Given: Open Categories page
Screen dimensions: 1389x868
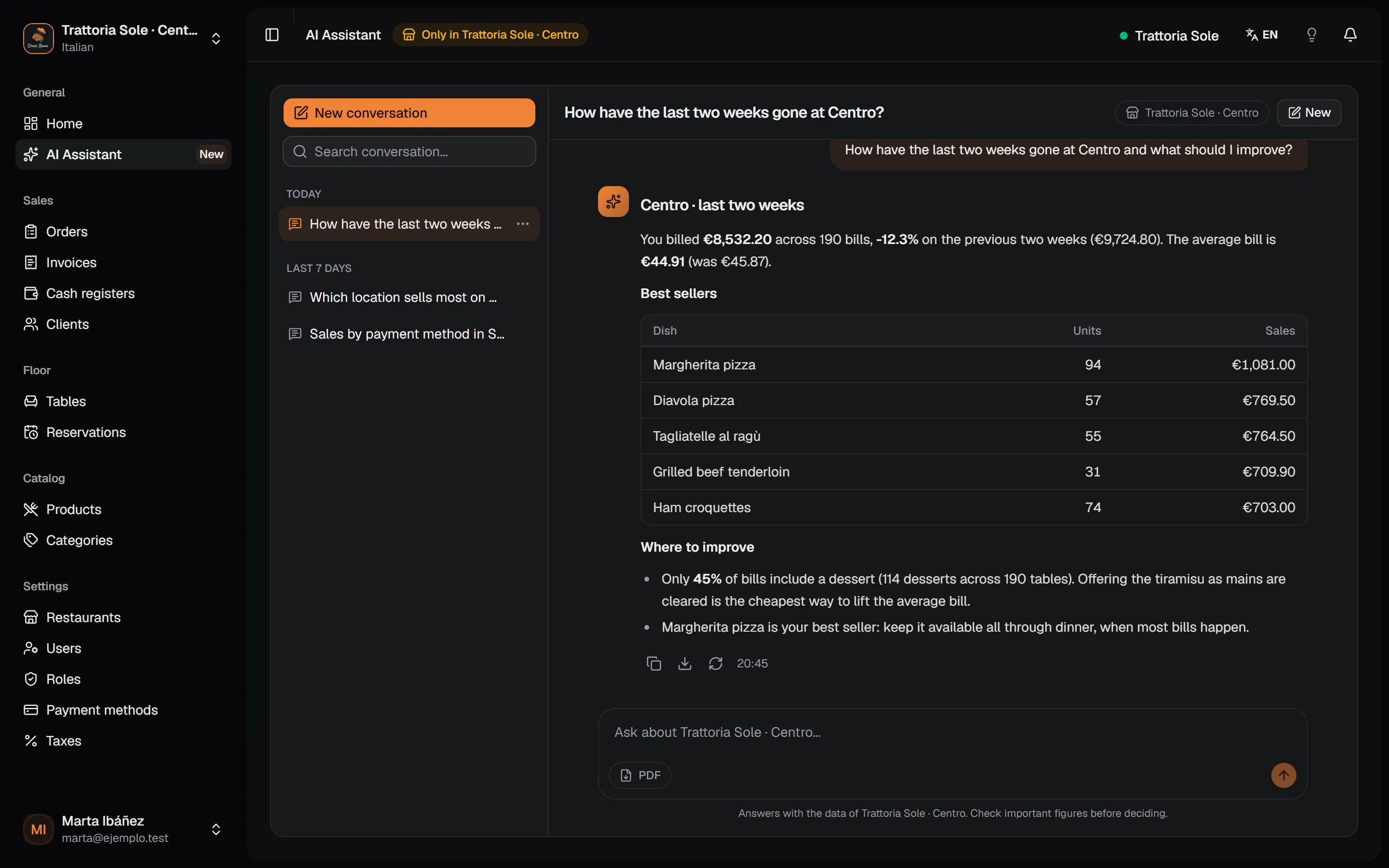Looking at the screenshot, I should (x=123, y=540).
